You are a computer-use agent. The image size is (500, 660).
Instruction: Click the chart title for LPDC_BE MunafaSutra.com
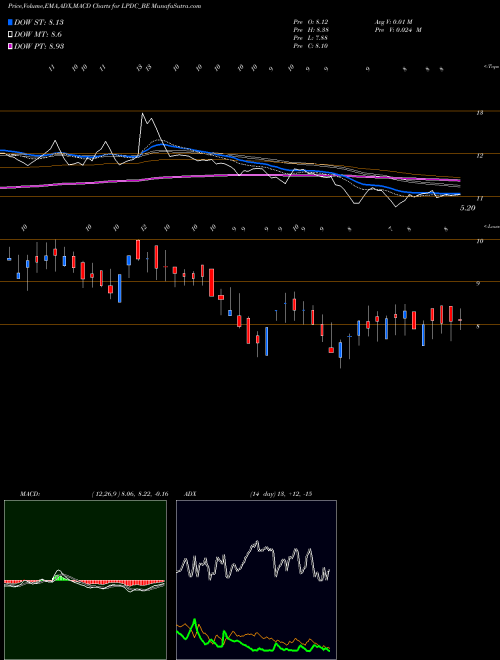[x=104, y=6]
